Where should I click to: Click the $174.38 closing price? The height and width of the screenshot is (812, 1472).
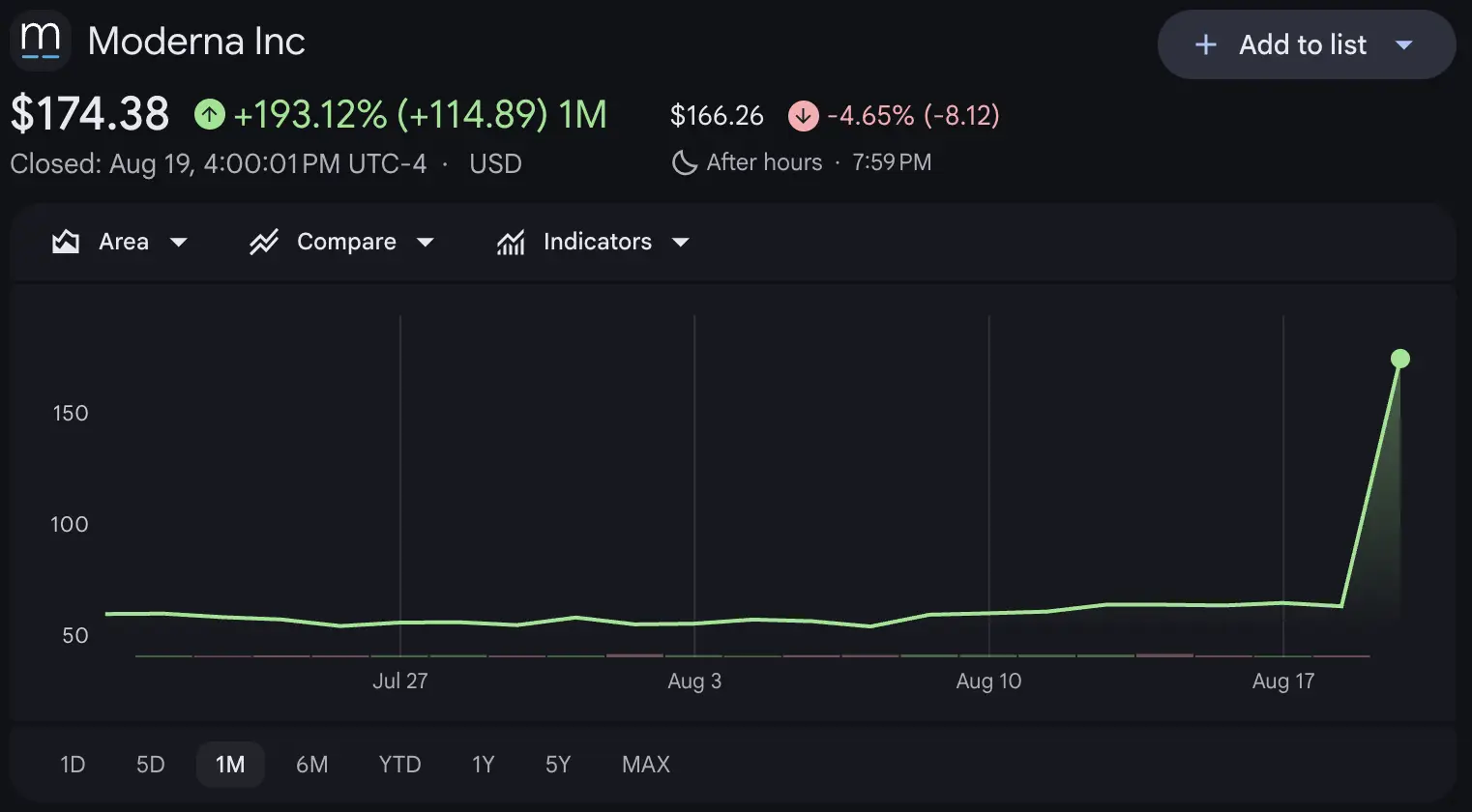click(x=90, y=114)
